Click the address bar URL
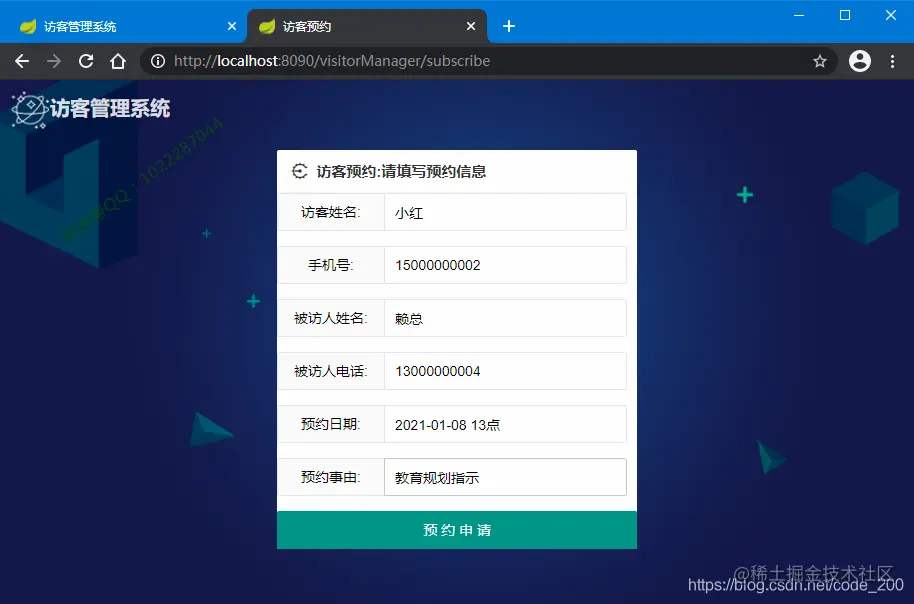Image resolution: width=914 pixels, height=604 pixels. 330,61
